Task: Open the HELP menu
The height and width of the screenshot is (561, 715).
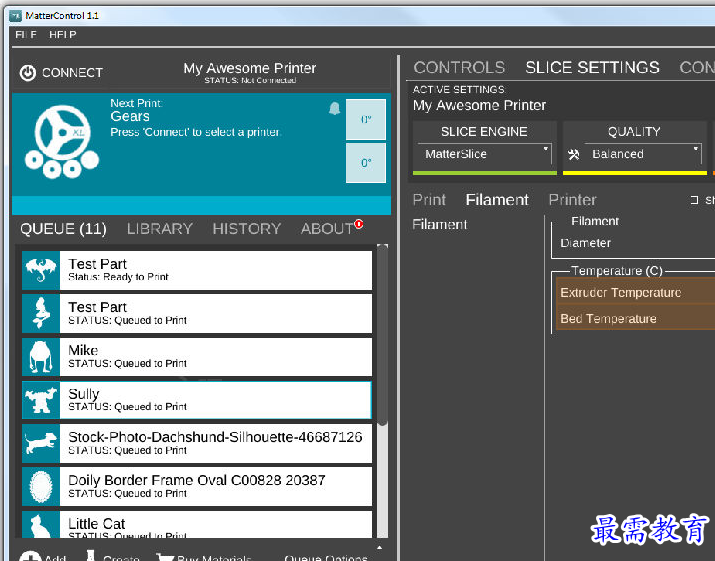Action: pos(62,35)
